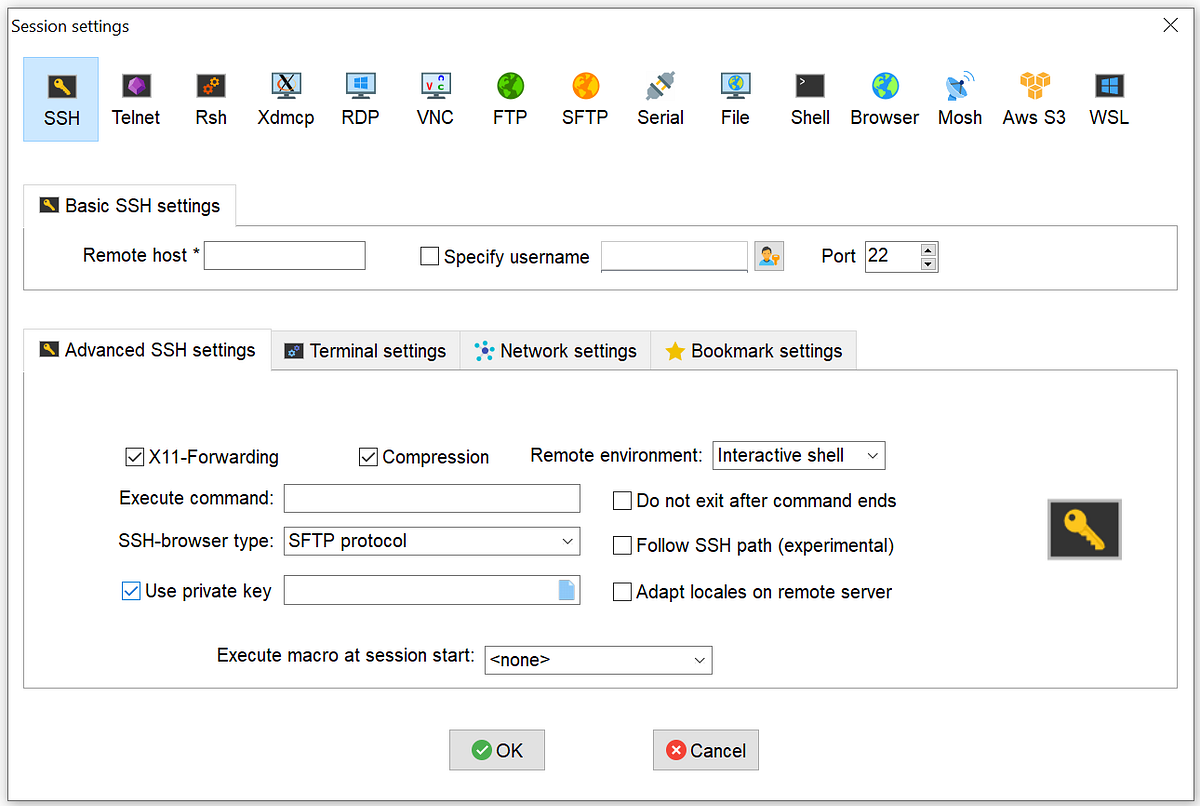The height and width of the screenshot is (806, 1200).
Task: Increase the Port value with the up stepper
Action: pyautogui.click(x=929, y=250)
